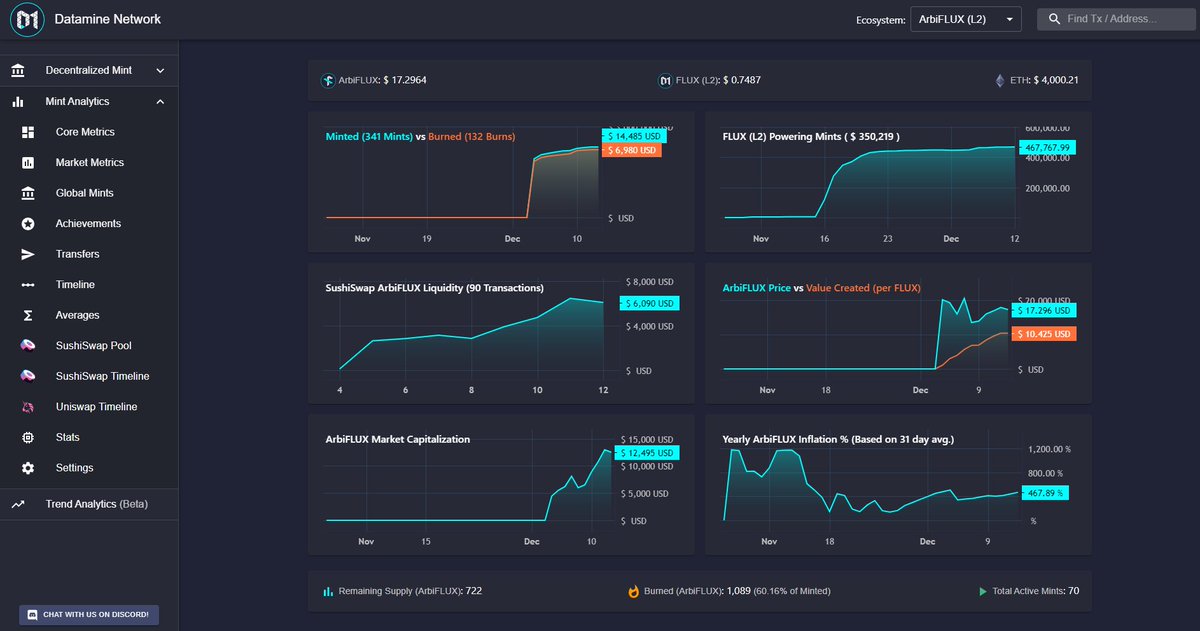The height and width of the screenshot is (631, 1200).
Task: Click the Transfers arrow icon
Action: point(28,254)
